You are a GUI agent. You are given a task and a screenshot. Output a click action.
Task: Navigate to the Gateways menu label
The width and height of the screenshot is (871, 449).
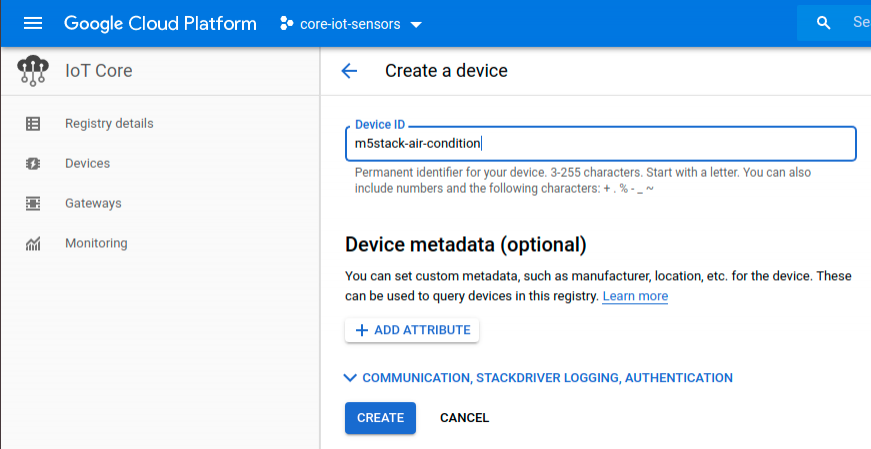point(93,204)
